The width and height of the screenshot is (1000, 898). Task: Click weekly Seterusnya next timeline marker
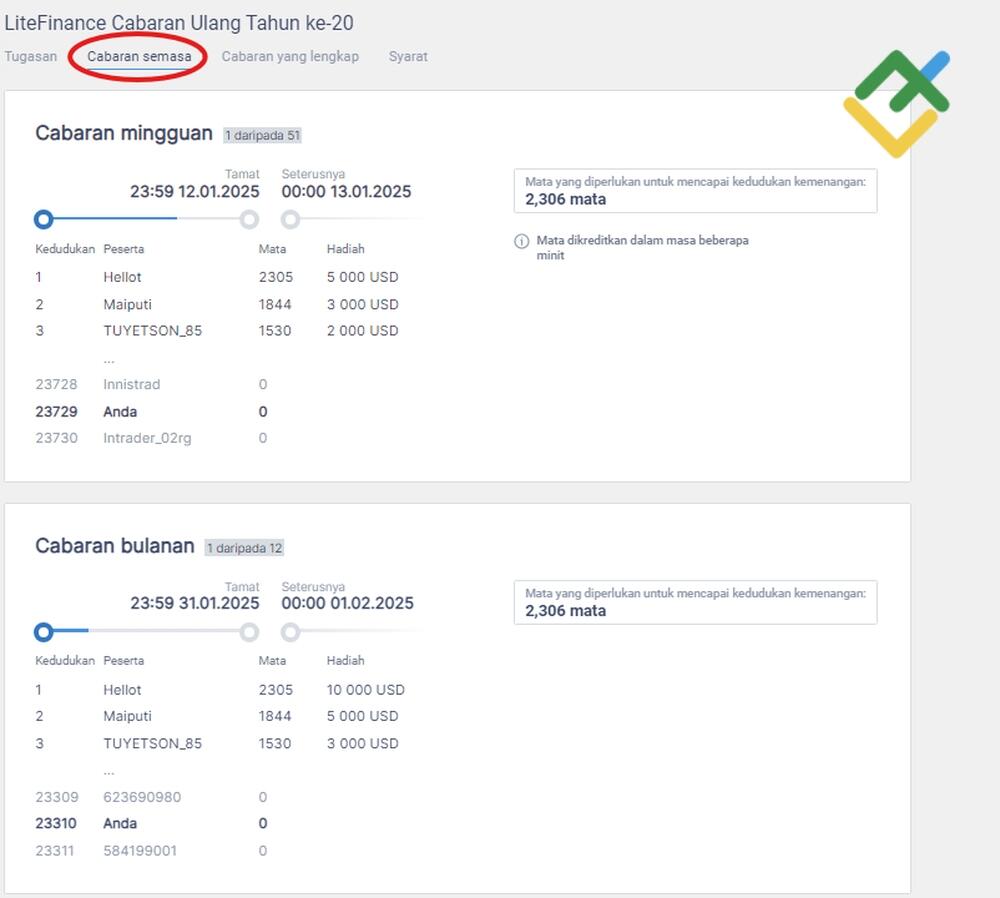point(290,219)
